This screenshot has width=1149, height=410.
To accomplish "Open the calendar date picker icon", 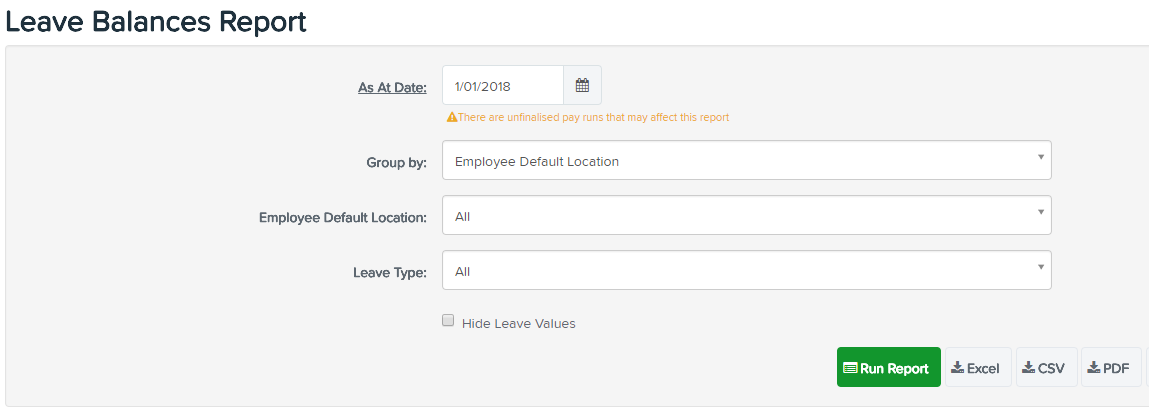I will click(x=583, y=85).
